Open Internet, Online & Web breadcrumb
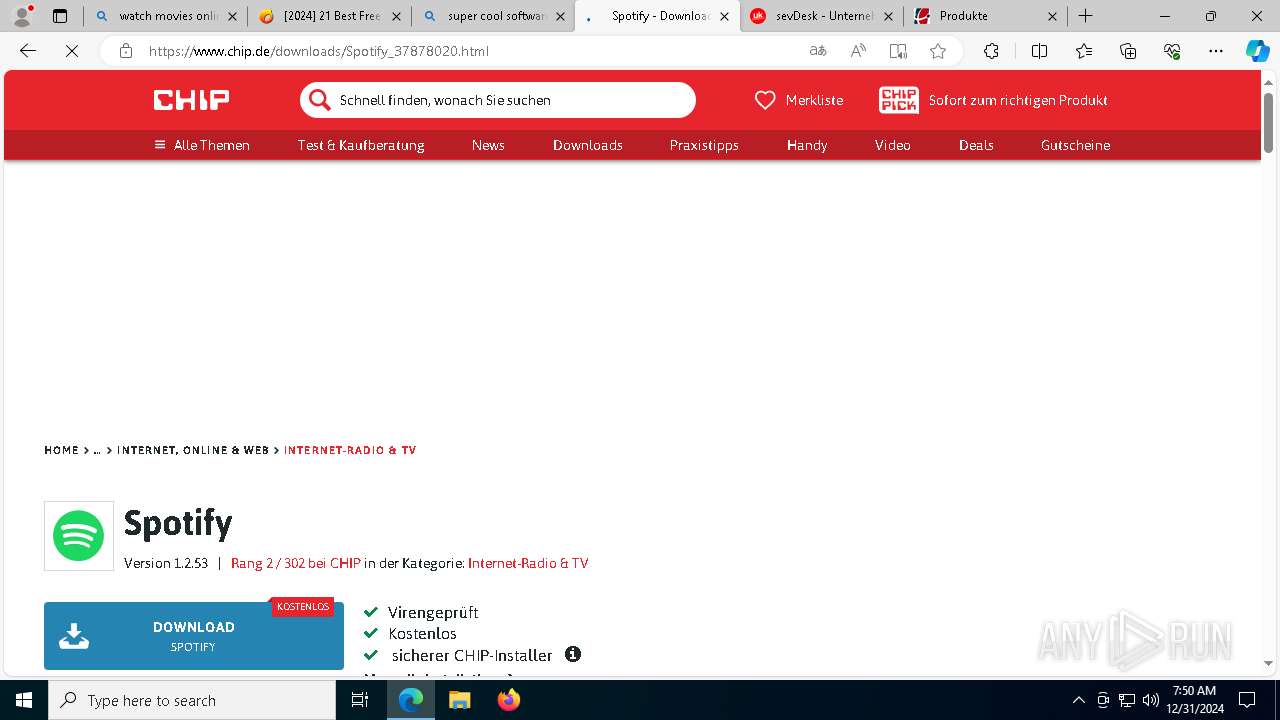The image size is (1280, 720). coord(193,450)
